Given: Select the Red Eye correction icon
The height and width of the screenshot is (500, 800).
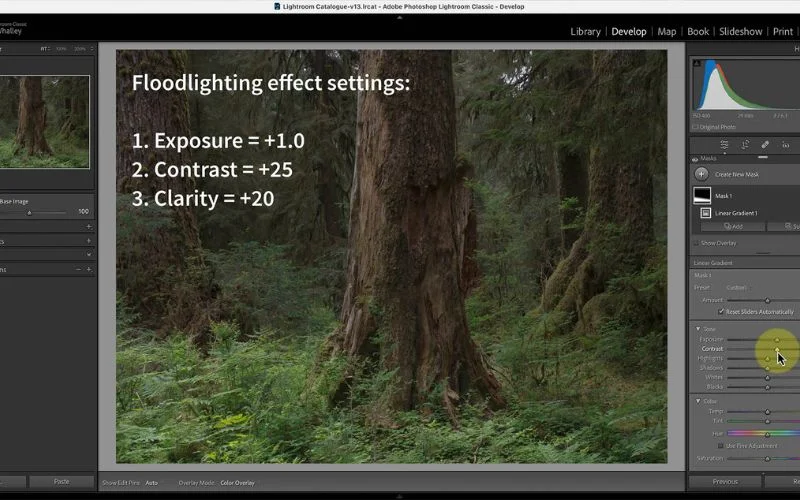Looking at the screenshot, I should pyautogui.click(x=785, y=145).
